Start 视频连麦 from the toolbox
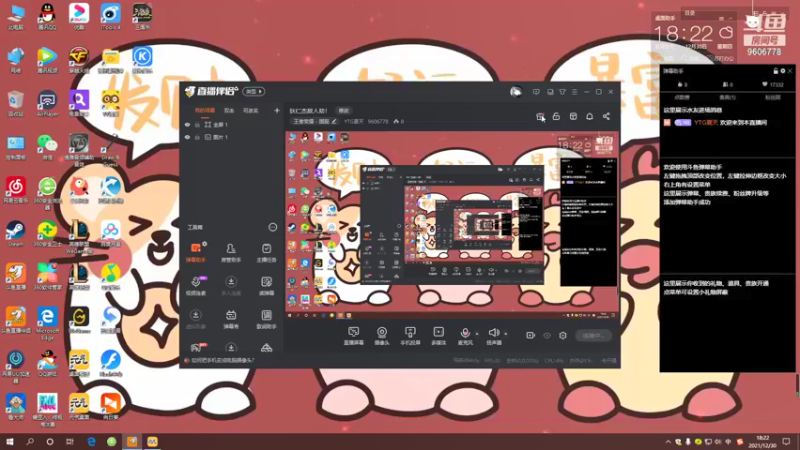The height and width of the screenshot is (450, 800). coord(195,286)
